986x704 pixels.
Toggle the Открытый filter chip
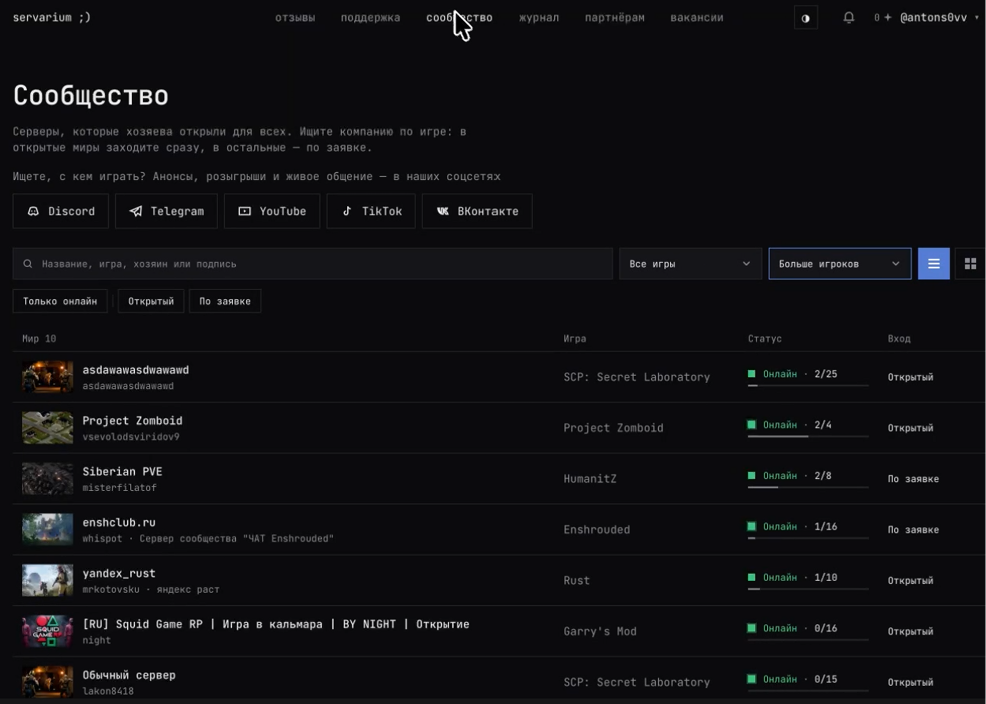[x=151, y=301]
